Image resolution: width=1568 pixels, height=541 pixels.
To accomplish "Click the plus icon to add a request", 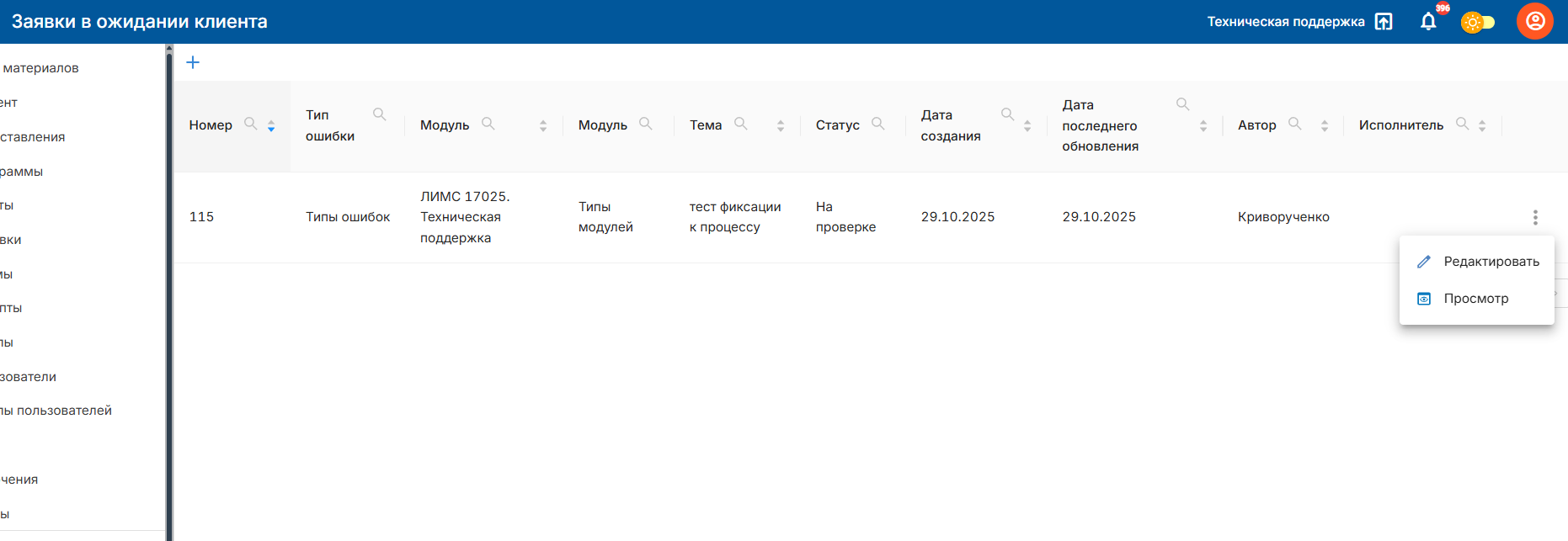I will point(193,62).
